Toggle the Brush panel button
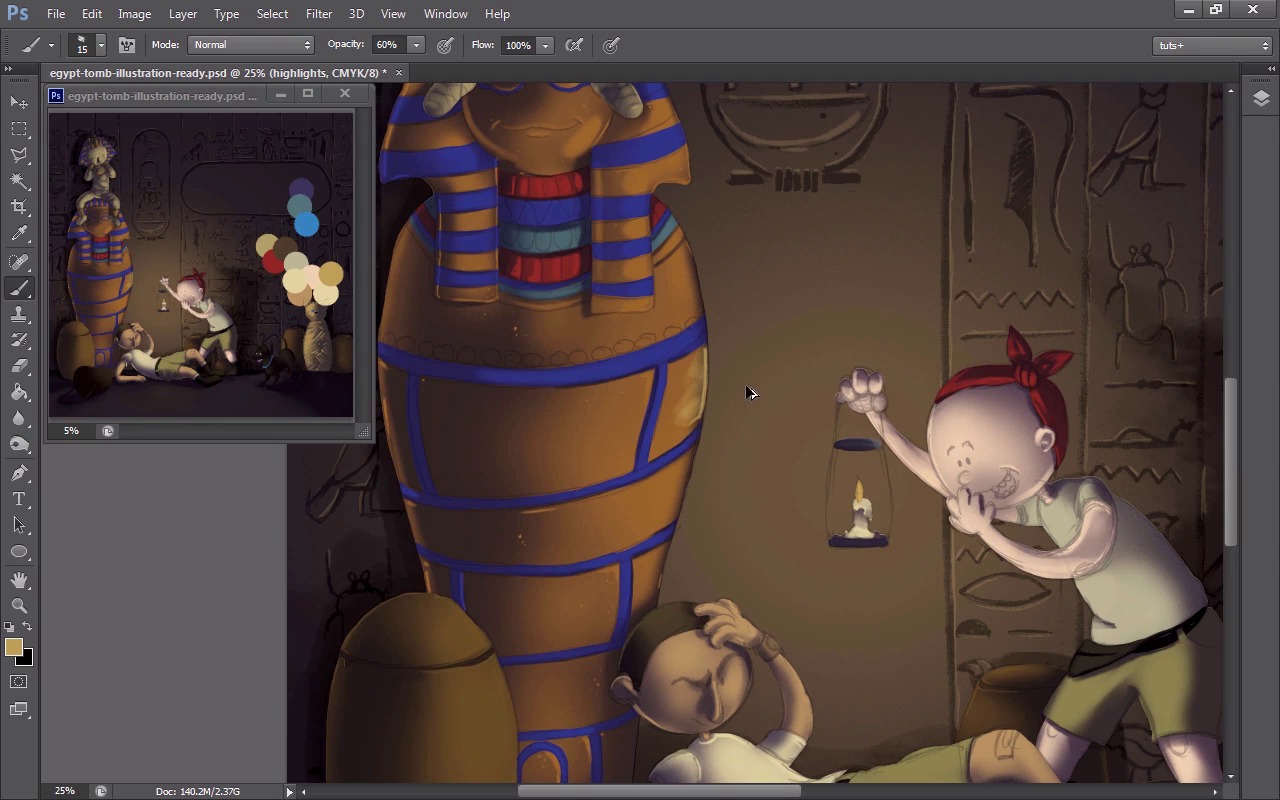1280x800 pixels. pyautogui.click(x=127, y=45)
